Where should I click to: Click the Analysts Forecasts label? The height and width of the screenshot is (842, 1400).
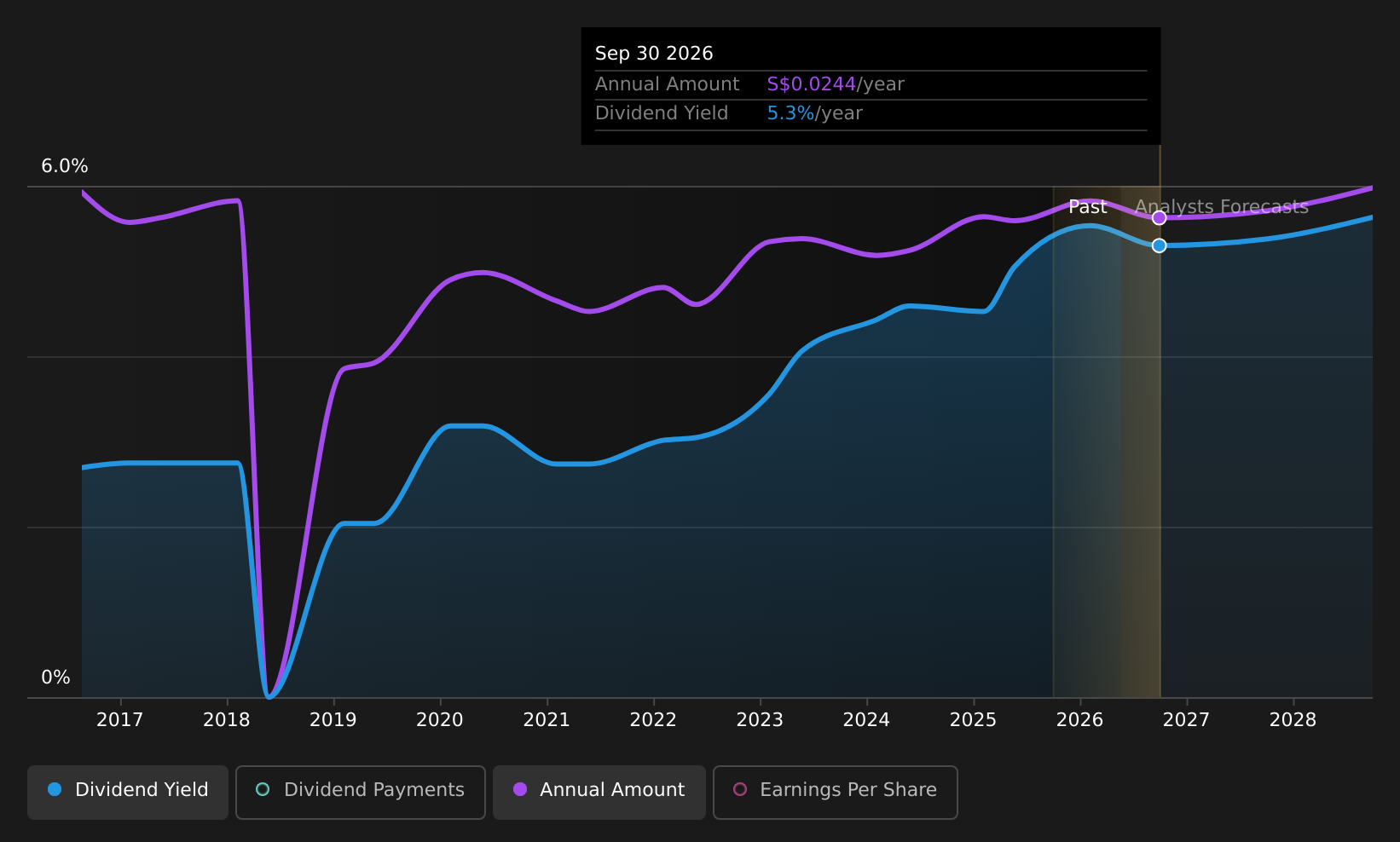coord(1222,207)
